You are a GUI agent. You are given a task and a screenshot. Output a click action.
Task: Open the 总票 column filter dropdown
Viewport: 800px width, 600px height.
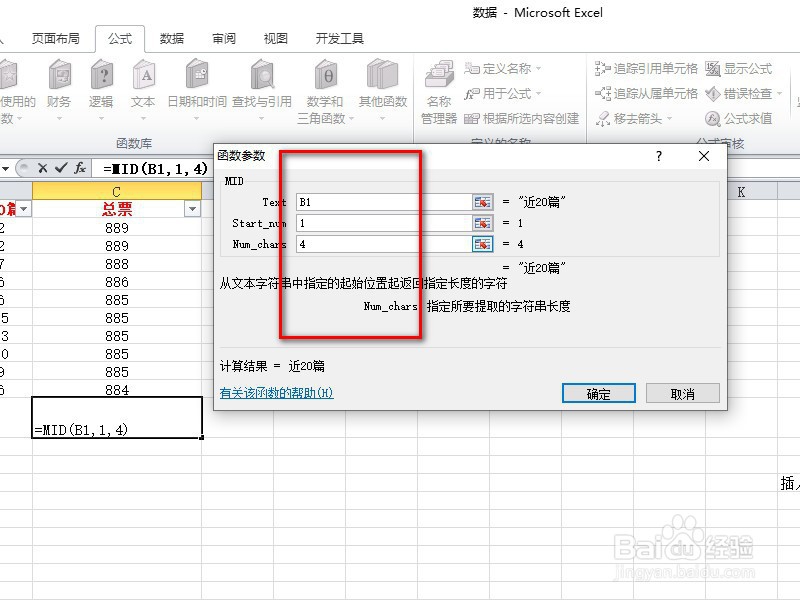pyautogui.click(x=192, y=209)
